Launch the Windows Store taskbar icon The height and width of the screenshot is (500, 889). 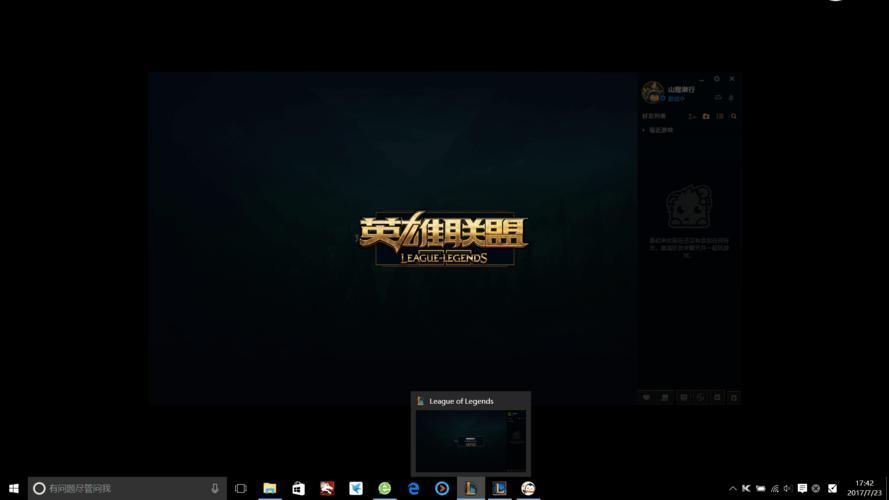click(x=298, y=488)
